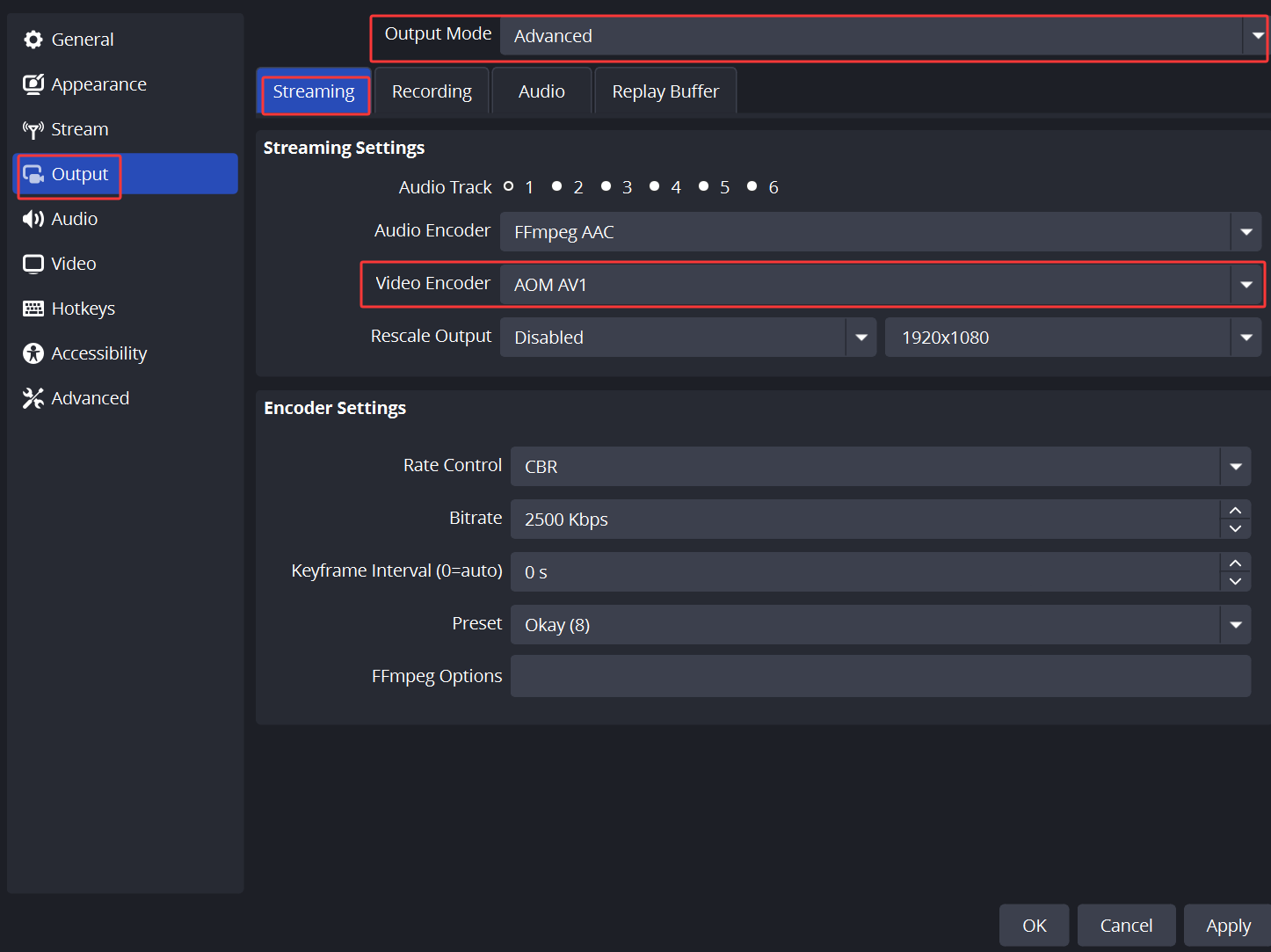1271x952 pixels.
Task: Select the Stream antenna icon
Action: pos(33,130)
